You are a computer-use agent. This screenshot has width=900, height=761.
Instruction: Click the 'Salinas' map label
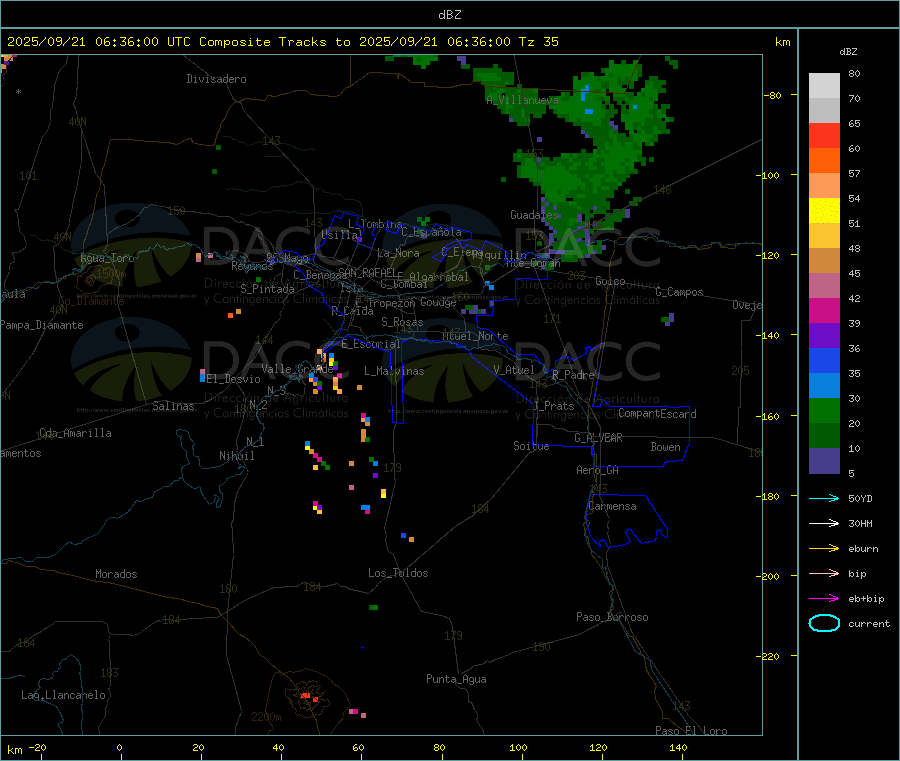tap(173, 406)
